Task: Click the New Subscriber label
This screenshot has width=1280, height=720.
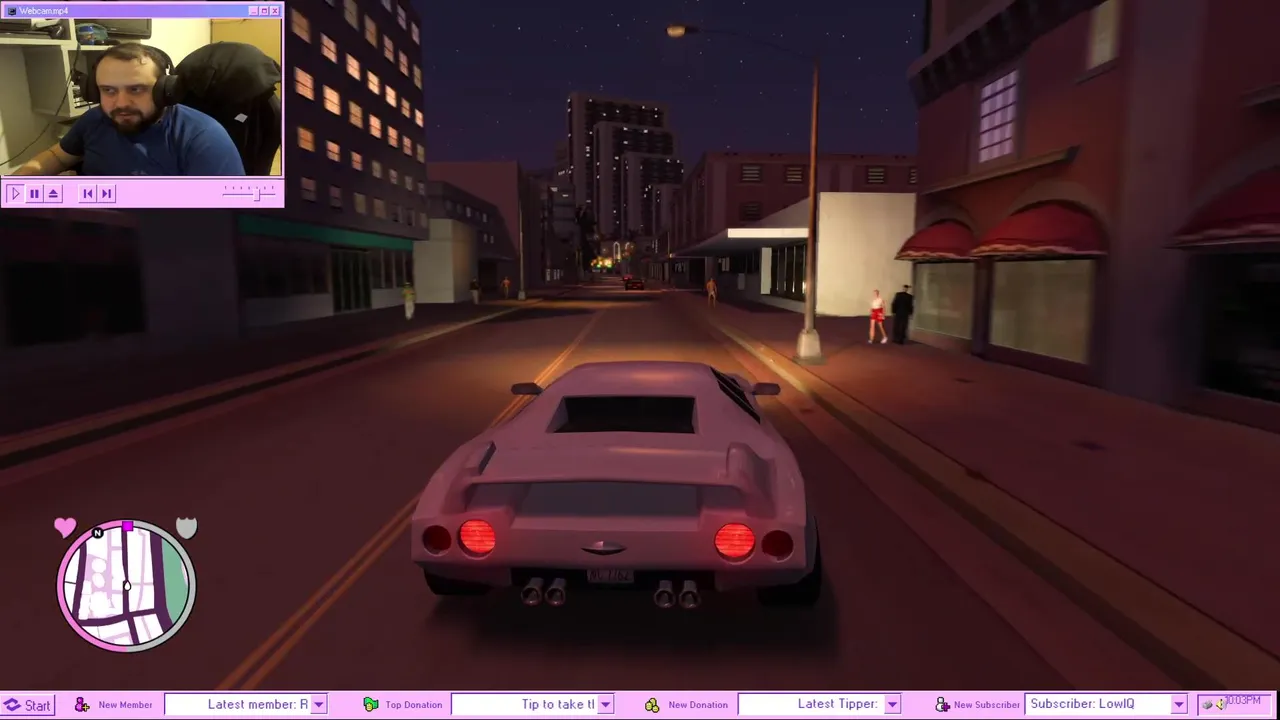Action: point(987,705)
